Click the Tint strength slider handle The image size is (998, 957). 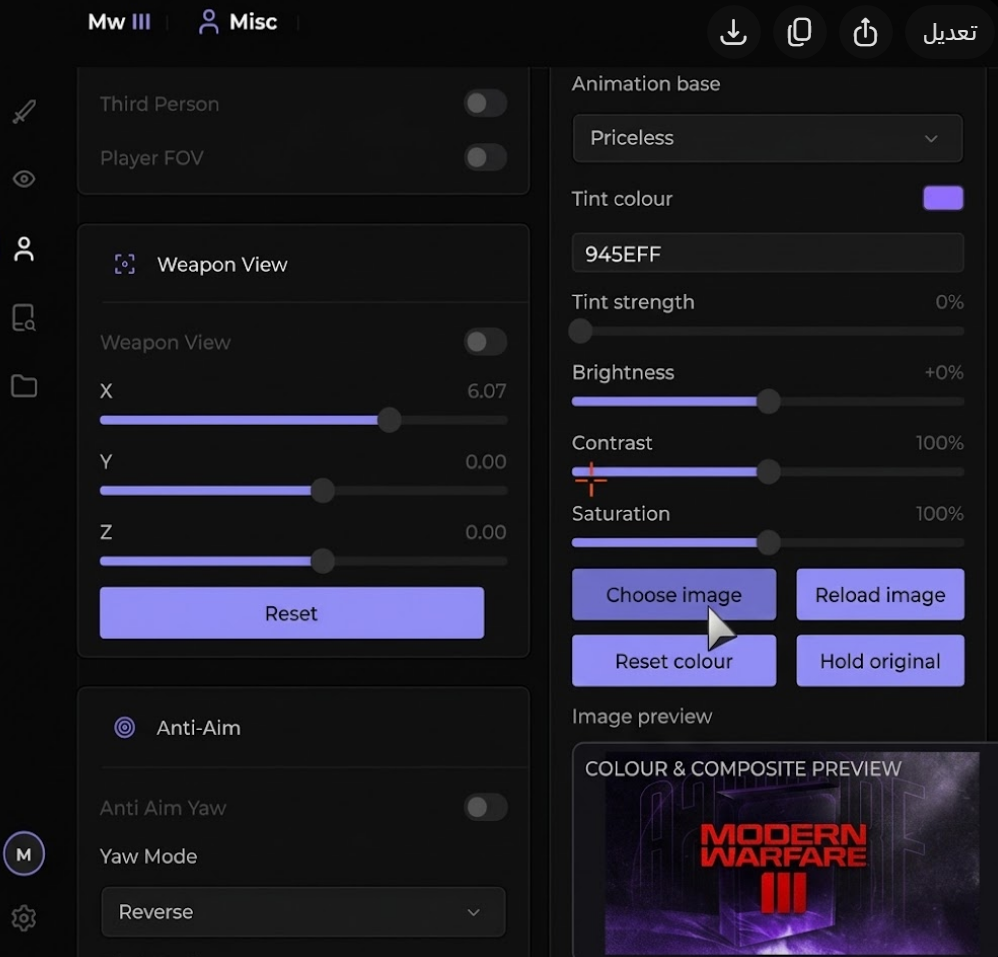[580, 331]
